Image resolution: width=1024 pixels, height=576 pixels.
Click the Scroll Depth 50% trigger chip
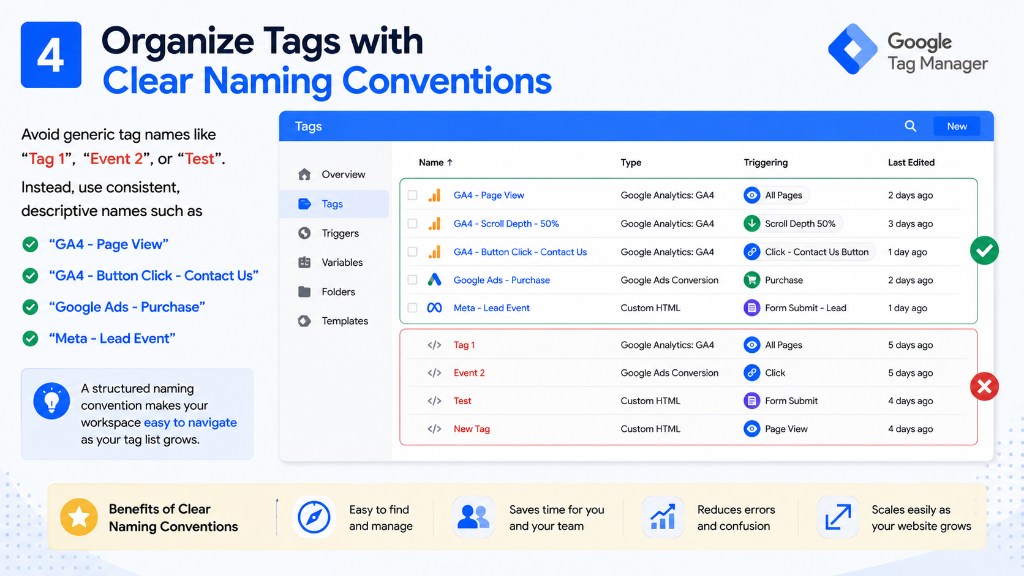click(x=793, y=223)
